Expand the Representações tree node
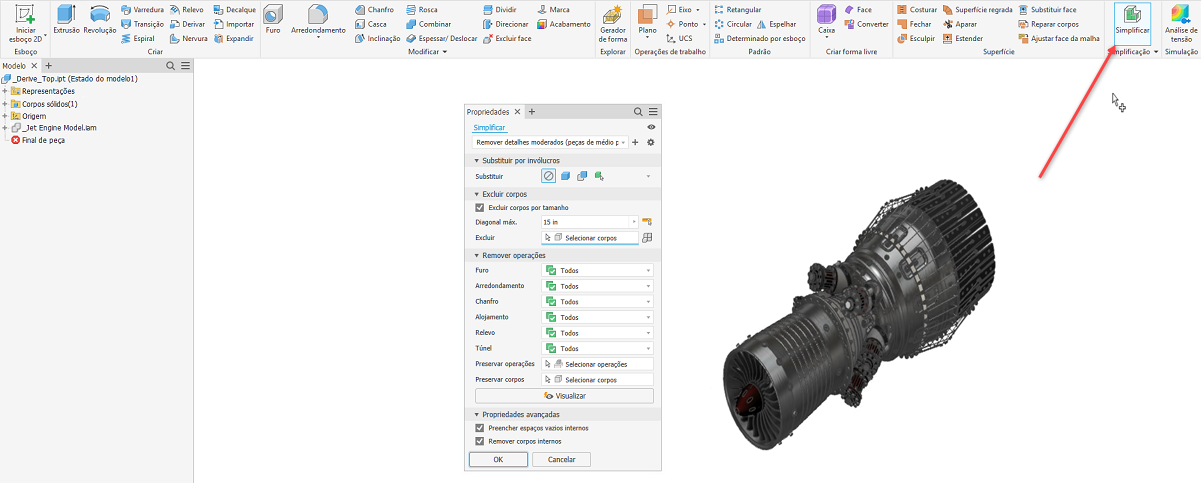Screen dimensions: 1201x483 (5, 91)
